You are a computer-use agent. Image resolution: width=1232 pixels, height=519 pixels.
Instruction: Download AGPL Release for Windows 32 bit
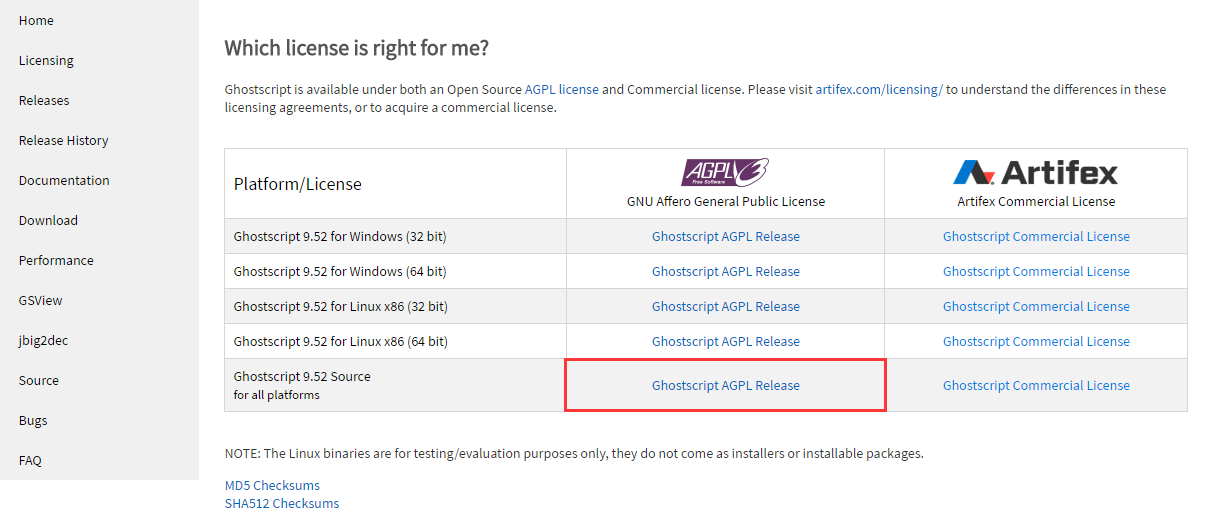pyautogui.click(x=726, y=236)
